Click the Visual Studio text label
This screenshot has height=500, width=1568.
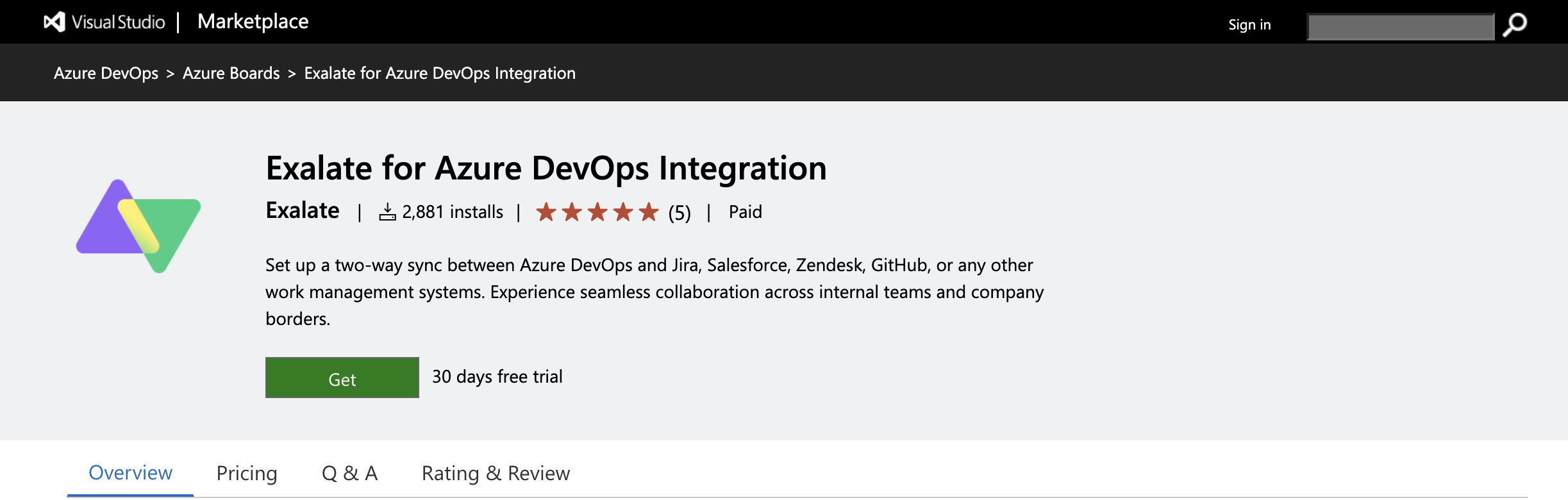[x=119, y=22]
